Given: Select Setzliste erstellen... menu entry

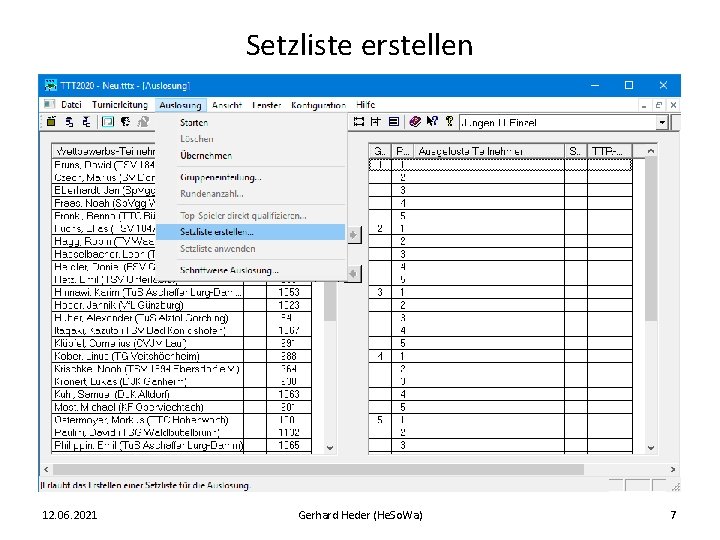Looking at the screenshot, I should [251, 232].
